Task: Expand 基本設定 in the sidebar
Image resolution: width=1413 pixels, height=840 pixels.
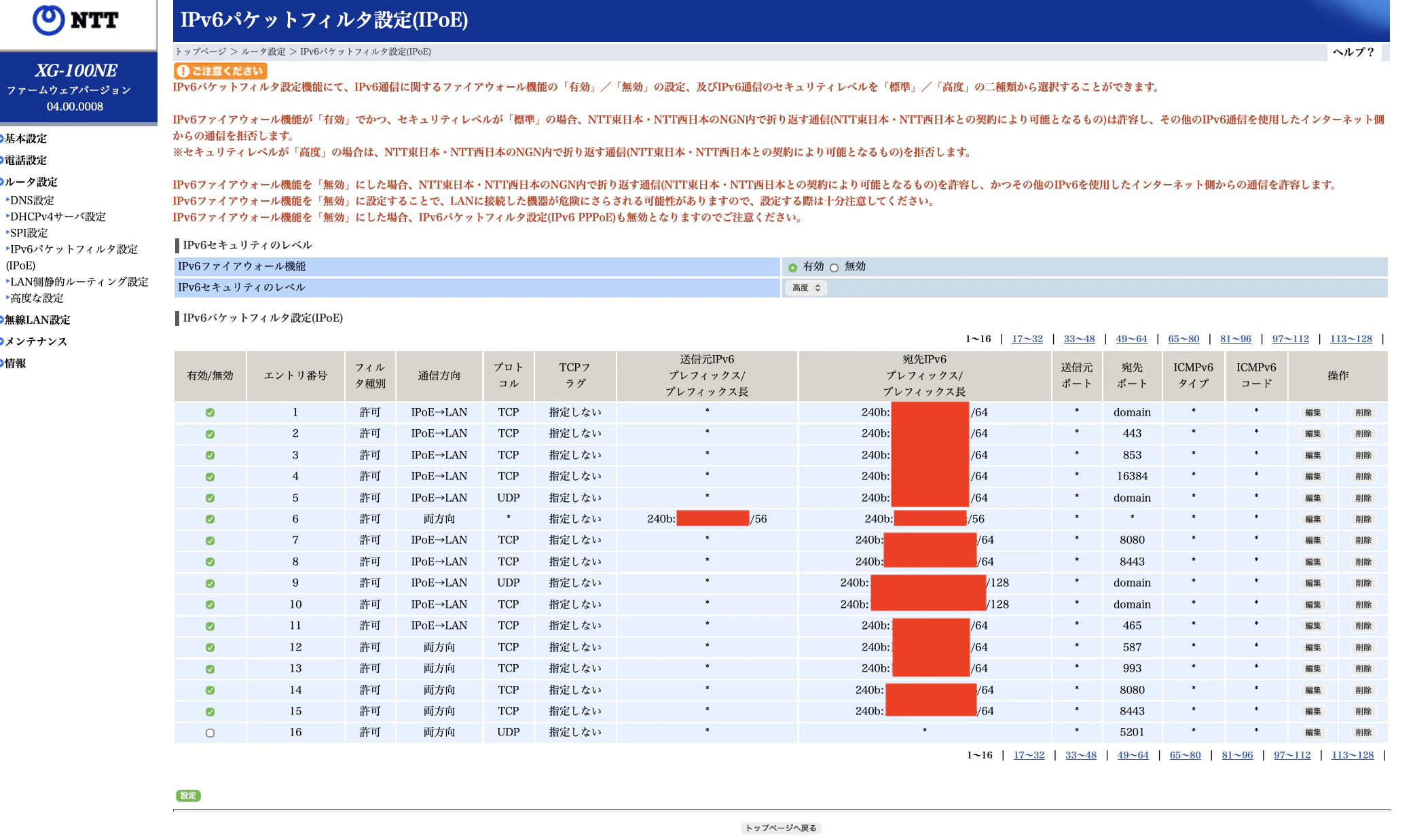Action: point(26,139)
